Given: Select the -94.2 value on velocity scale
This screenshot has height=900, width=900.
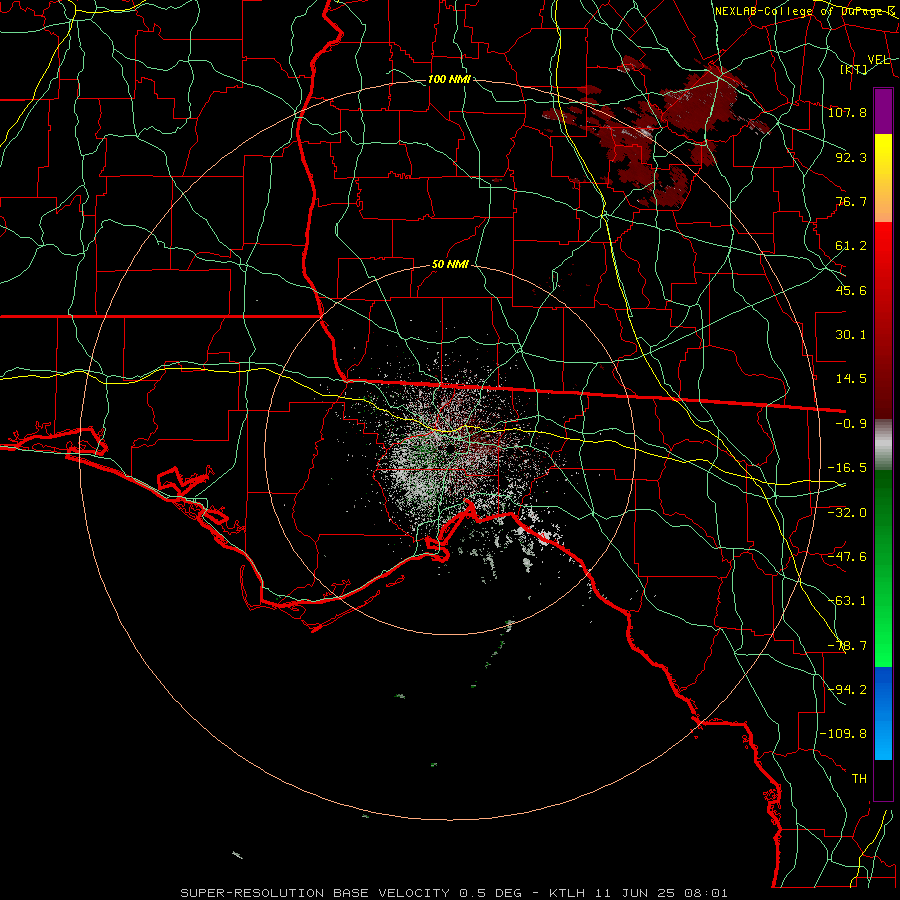Looking at the screenshot, I should 847,690.
